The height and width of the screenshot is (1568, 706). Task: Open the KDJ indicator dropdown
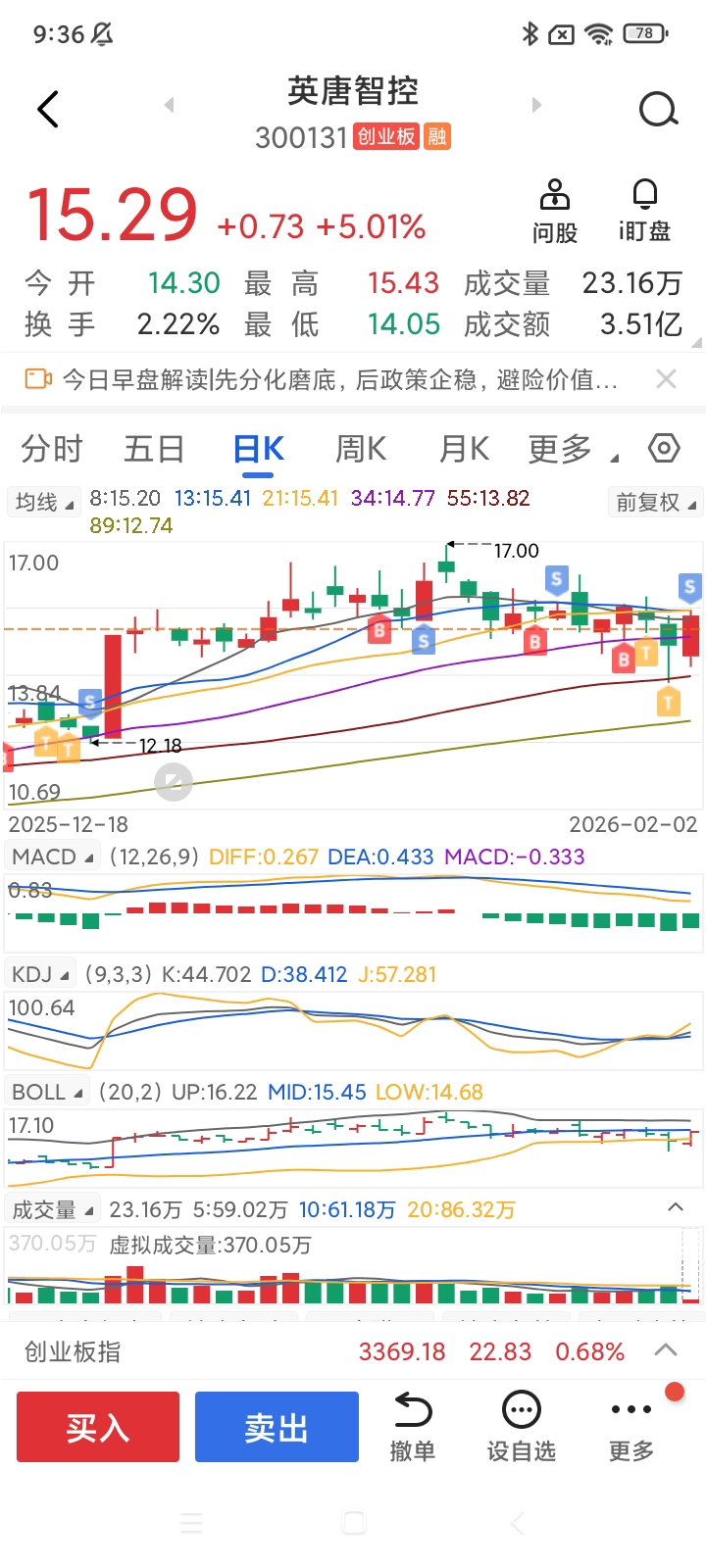tap(40, 974)
